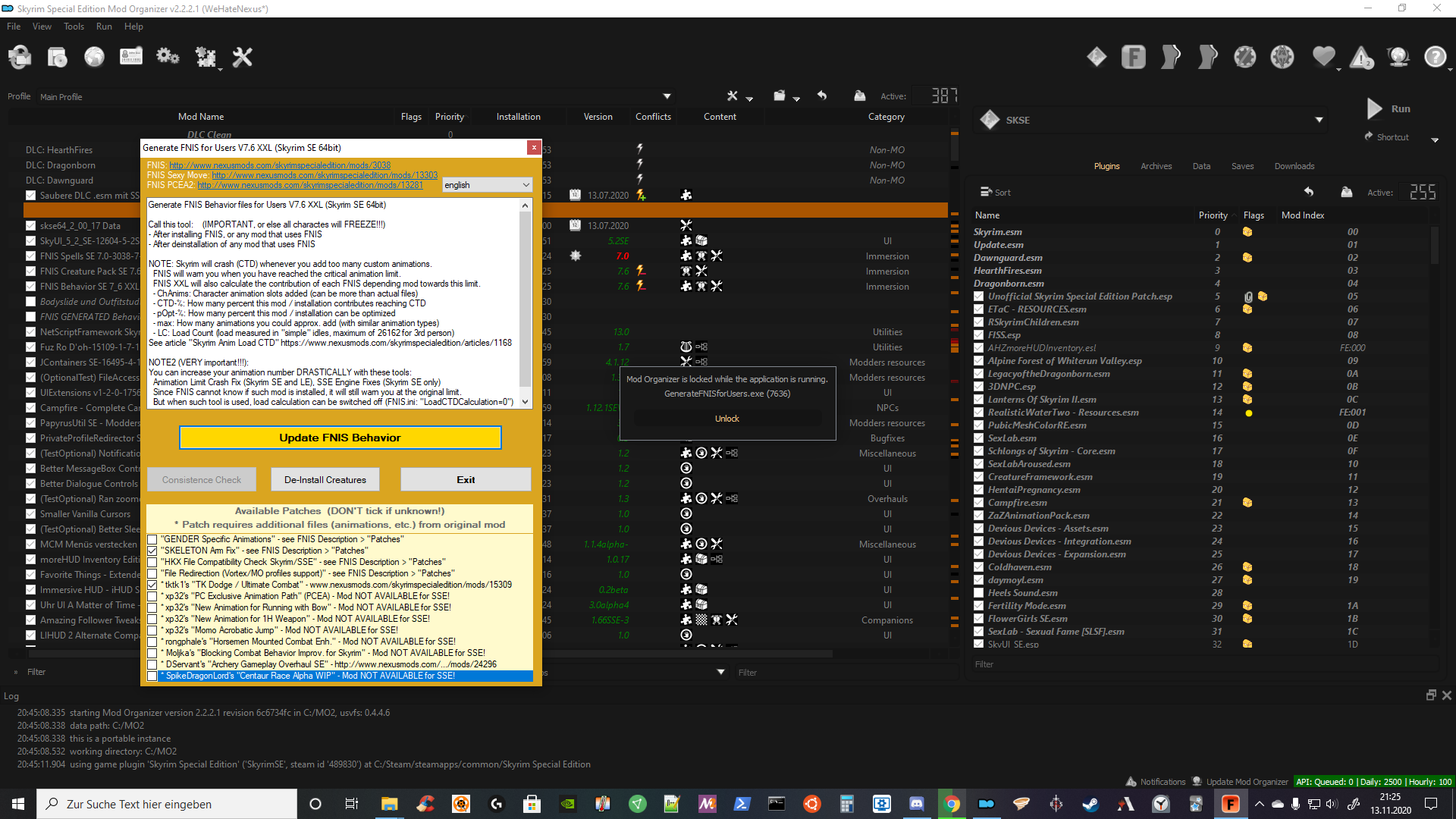
Task: Toggle the Campfire.esm plugin checkbox
Action: [x=979, y=503]
